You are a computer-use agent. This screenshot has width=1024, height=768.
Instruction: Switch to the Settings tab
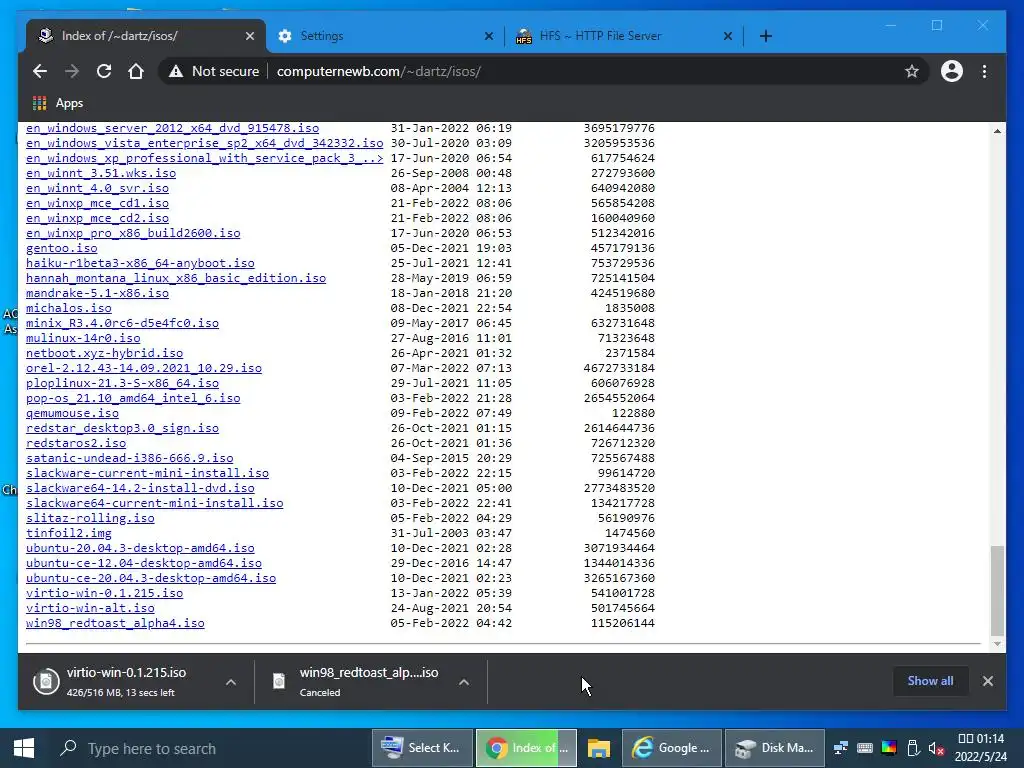click(x=385, y=36)
